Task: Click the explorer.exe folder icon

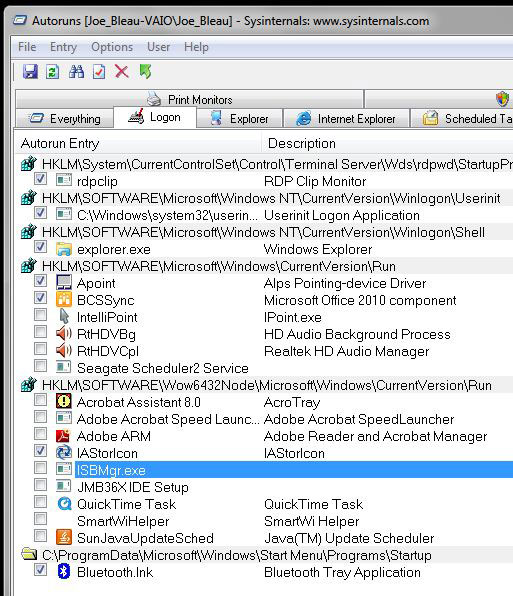Action: coord(64,249)
